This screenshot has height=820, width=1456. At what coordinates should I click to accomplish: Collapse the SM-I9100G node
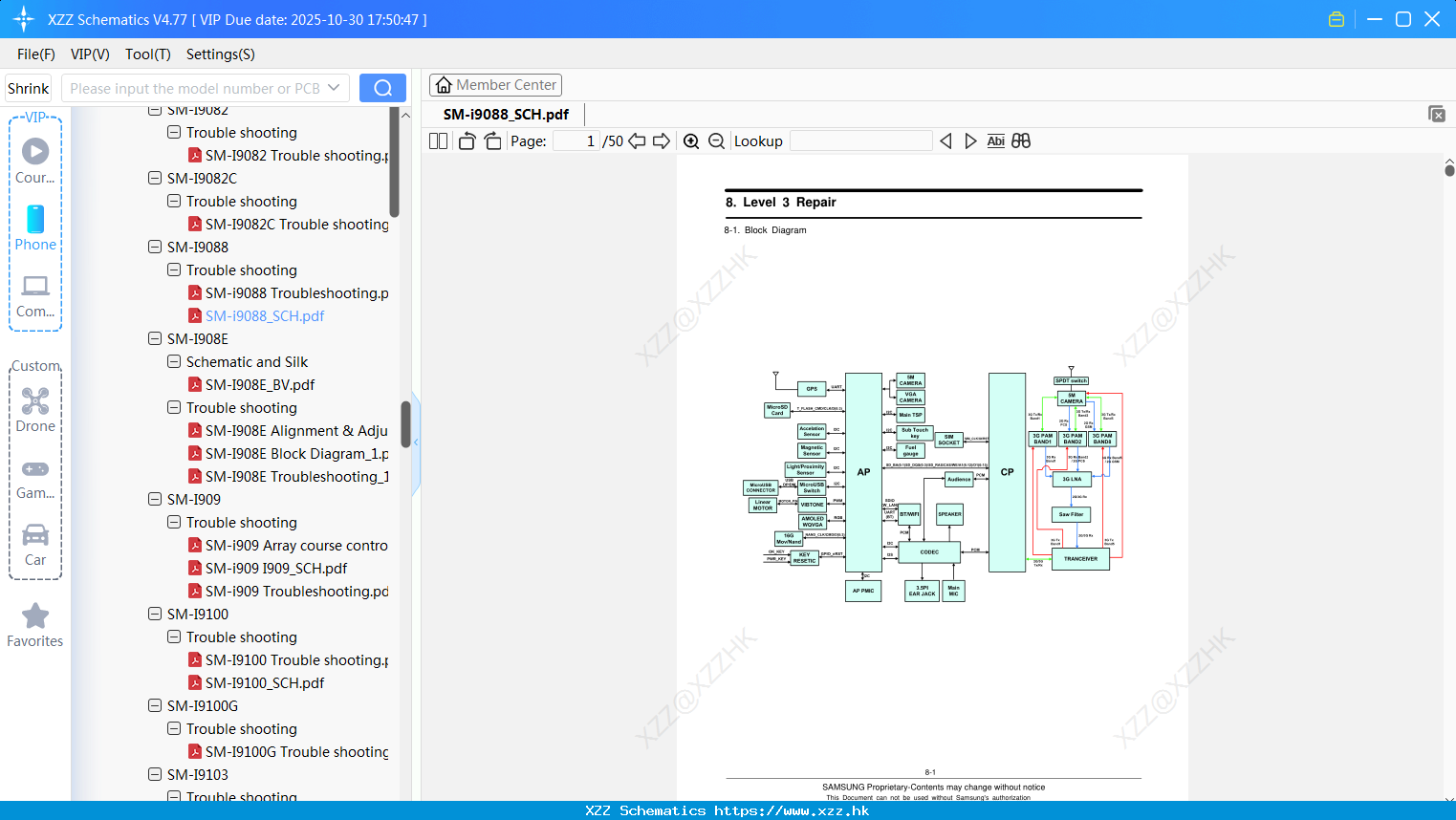pos(155,705)
